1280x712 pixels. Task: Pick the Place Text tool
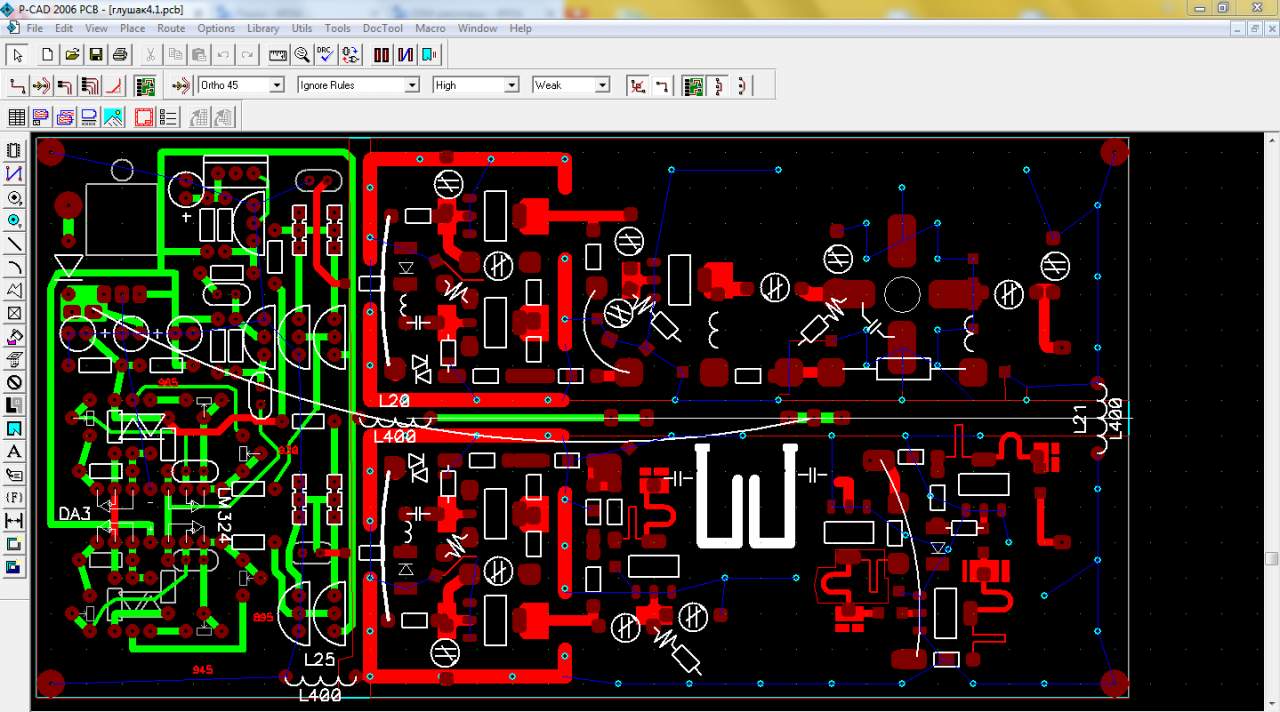[x=14, y=452]
